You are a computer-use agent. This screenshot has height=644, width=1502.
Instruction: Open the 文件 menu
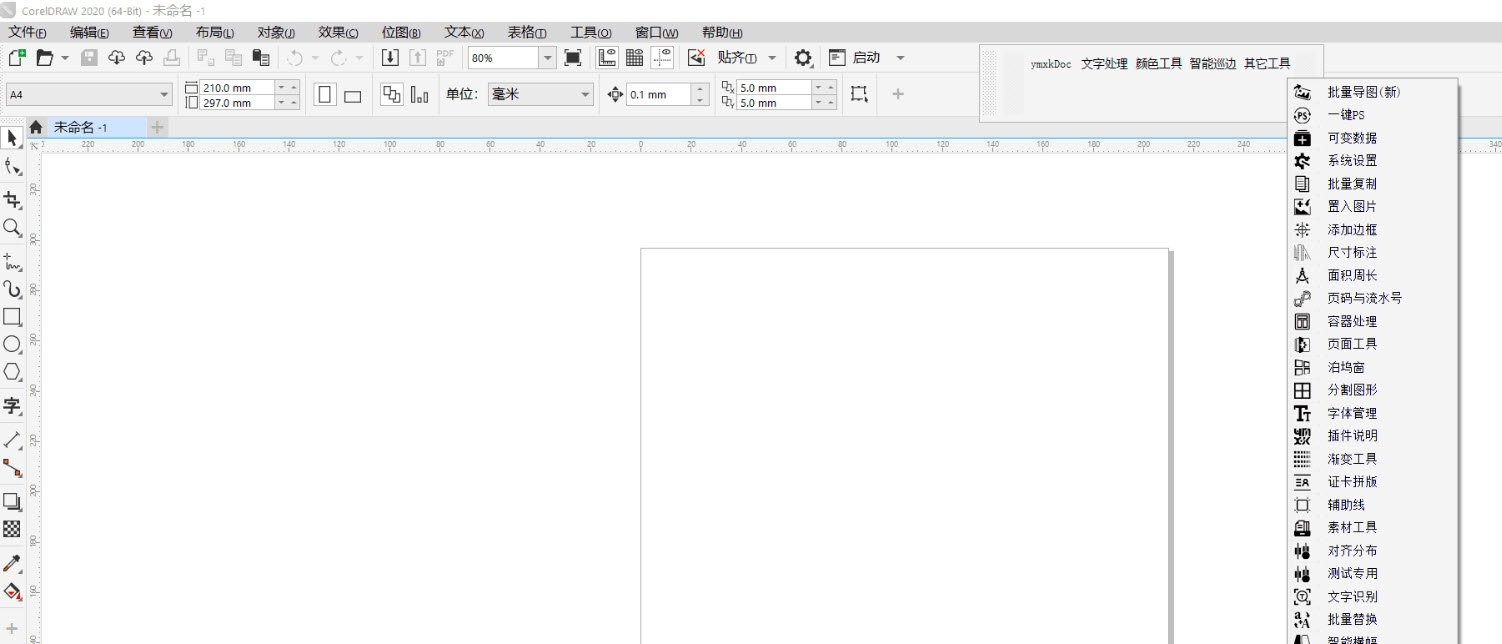[27, 31]
